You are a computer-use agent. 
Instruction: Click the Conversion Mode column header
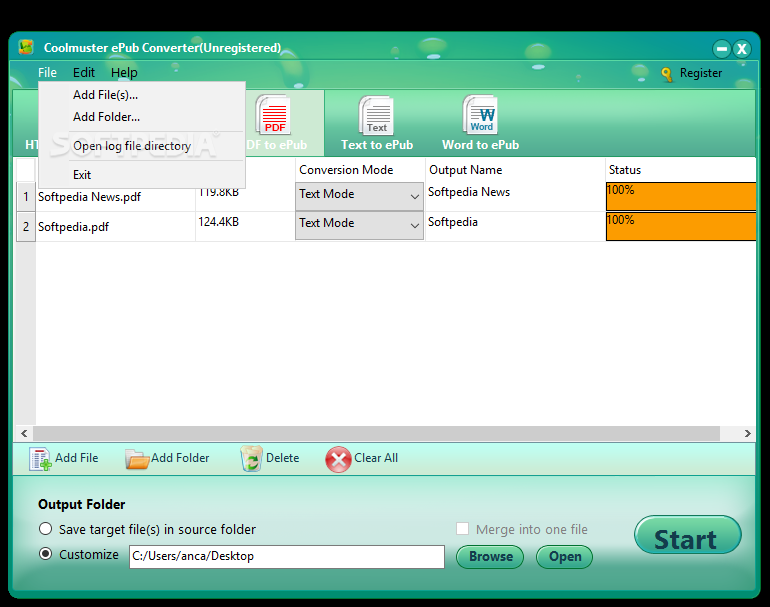point(360,170)
